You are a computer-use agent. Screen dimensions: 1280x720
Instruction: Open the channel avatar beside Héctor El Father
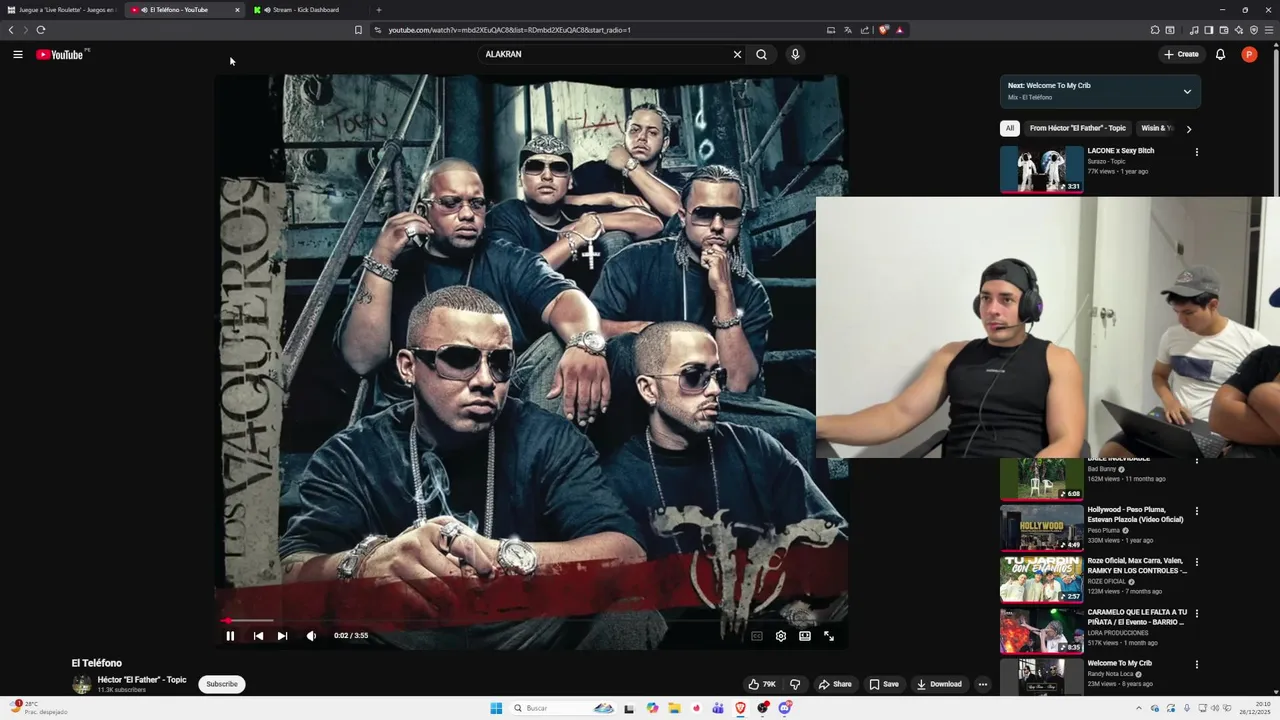click(x=81, y=684)
